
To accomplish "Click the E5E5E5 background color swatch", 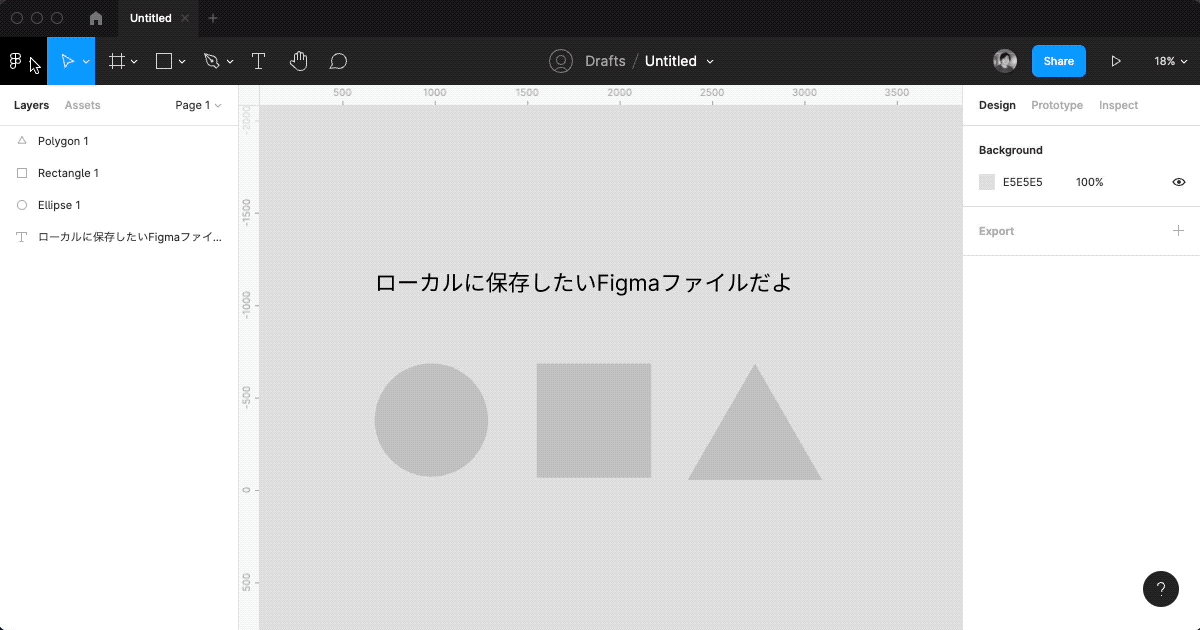I will coord(987,182).
